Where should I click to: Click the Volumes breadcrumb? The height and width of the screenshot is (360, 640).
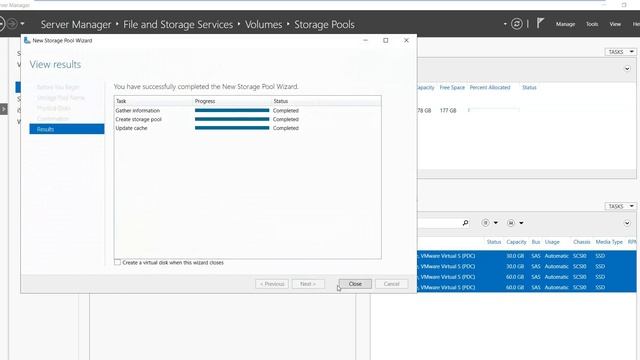click(x=264, y=24)
